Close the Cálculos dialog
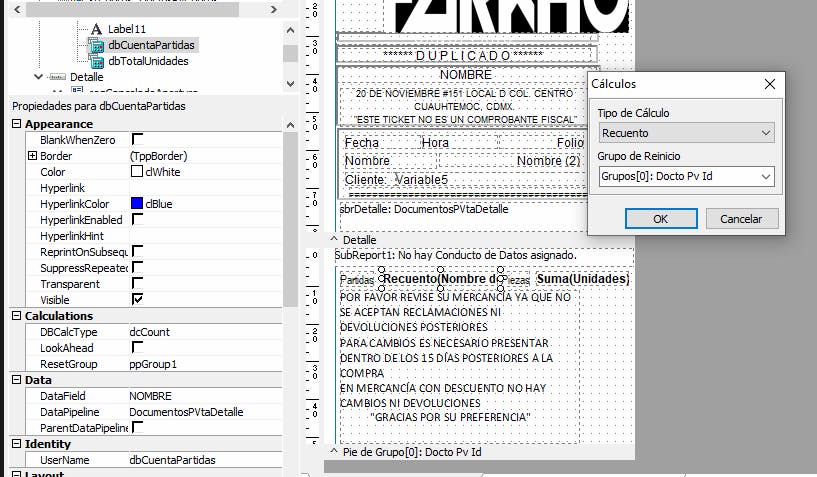Screen dimensions: 817x477 click(x=770, y=84)
